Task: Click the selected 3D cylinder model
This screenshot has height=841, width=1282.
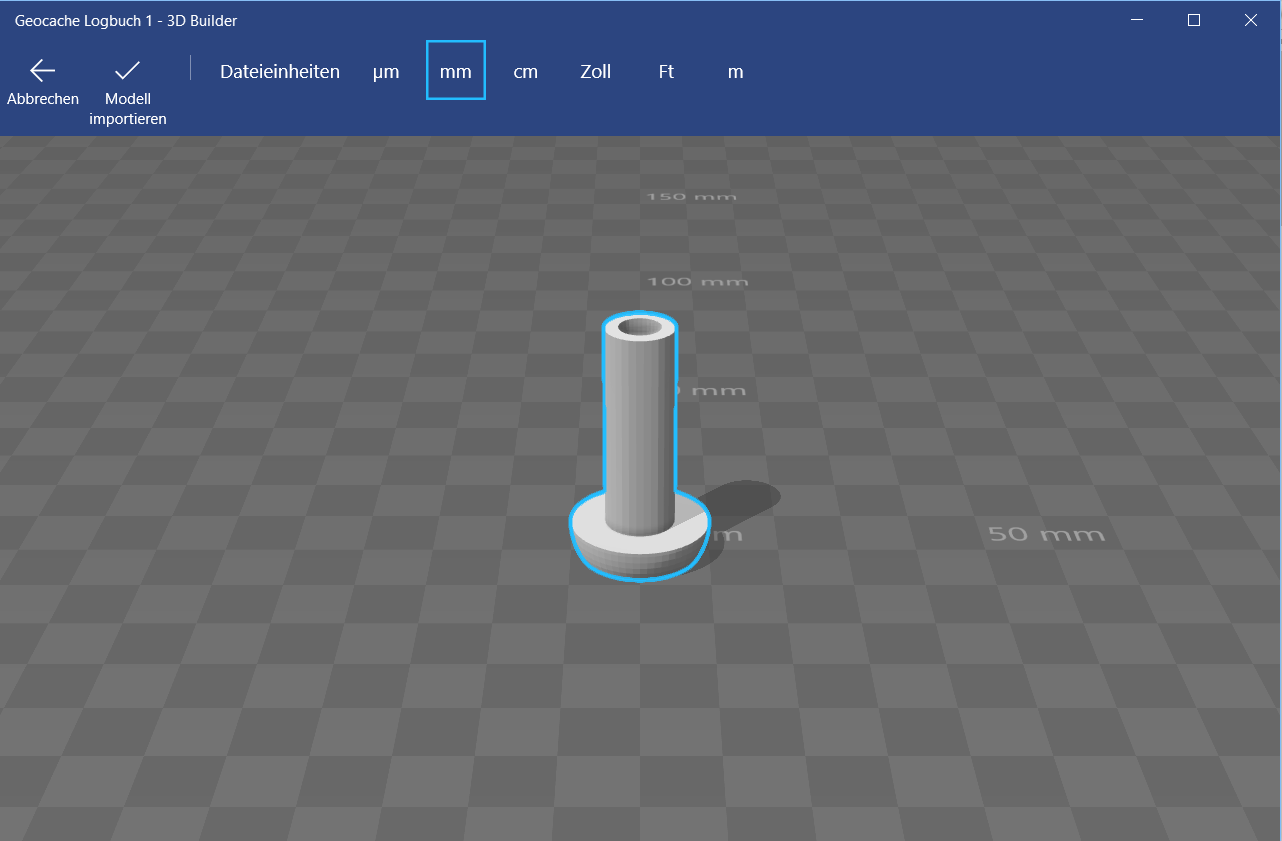Action: coord(639,447)
